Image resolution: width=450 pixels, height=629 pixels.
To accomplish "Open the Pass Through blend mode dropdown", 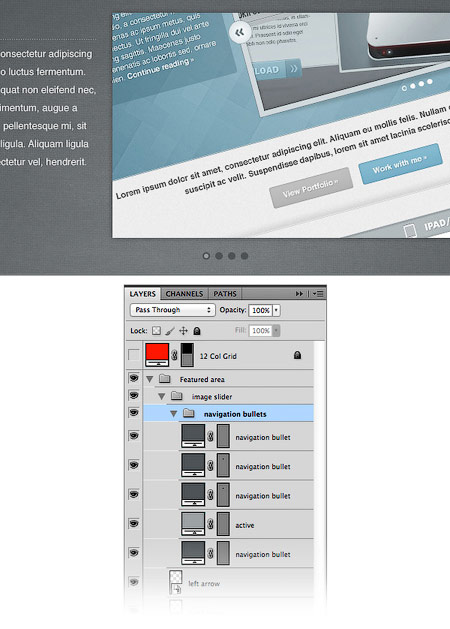I will [173, 310].
